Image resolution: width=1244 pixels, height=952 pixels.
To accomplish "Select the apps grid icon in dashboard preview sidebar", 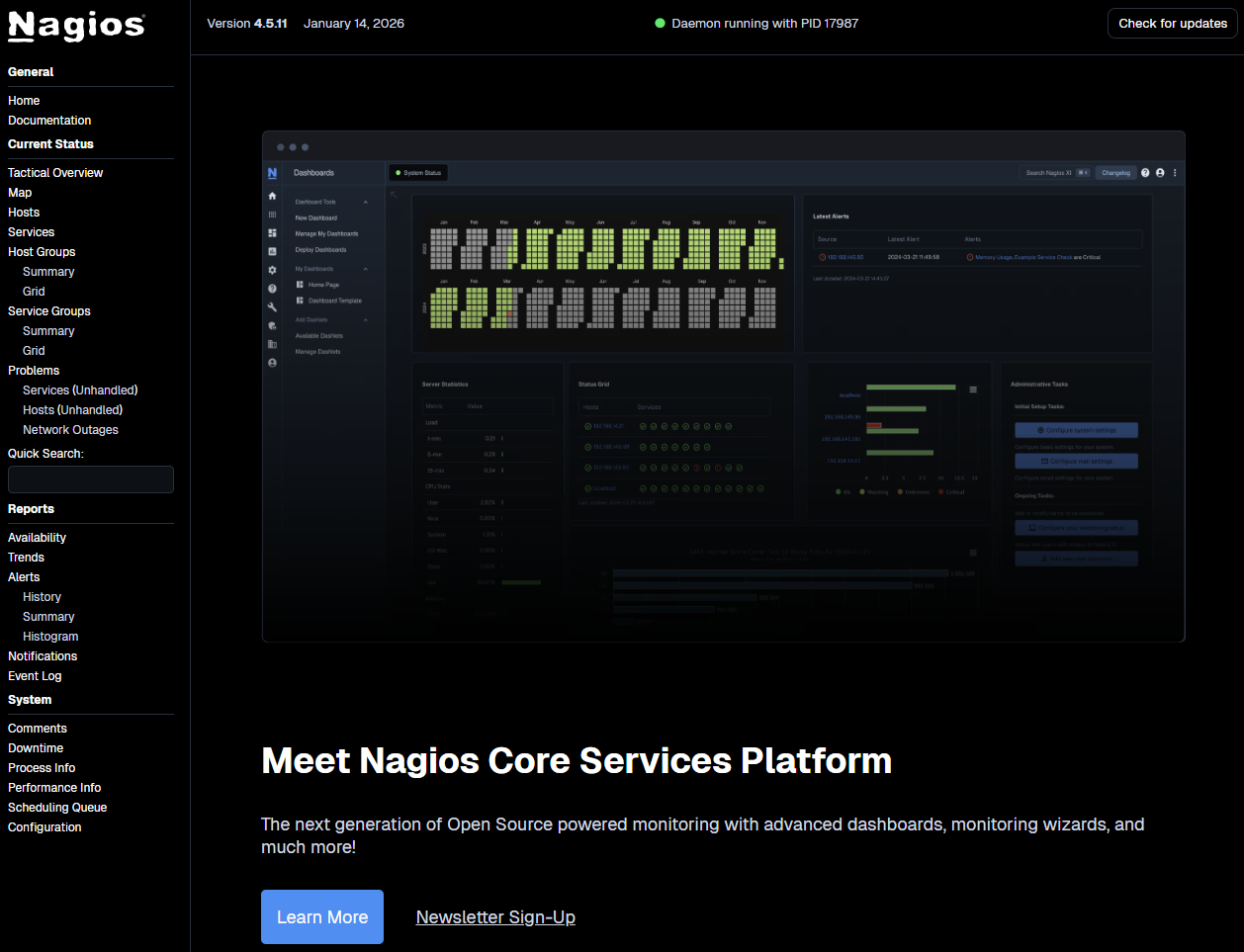I will point(272,215).
